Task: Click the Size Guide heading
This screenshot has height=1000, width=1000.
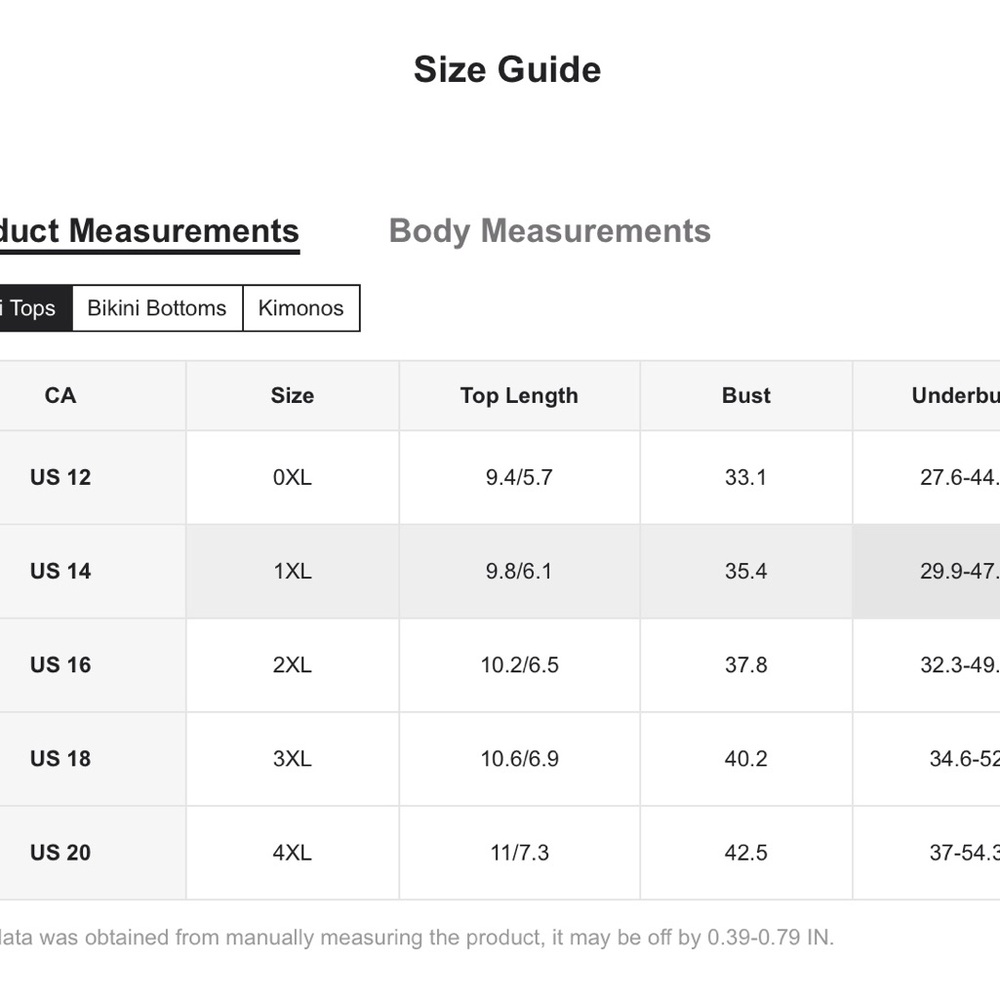Action: click(507, 69)
